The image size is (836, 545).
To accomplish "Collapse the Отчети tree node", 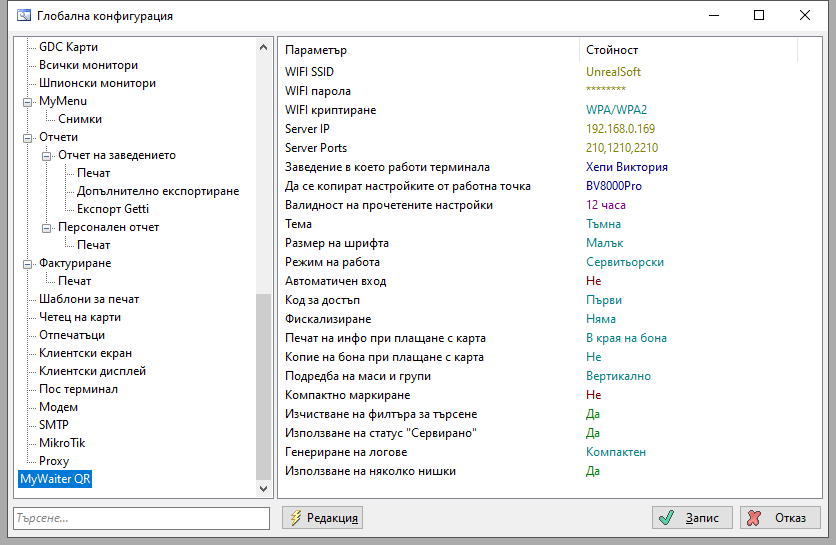I will tap(28, 138).
